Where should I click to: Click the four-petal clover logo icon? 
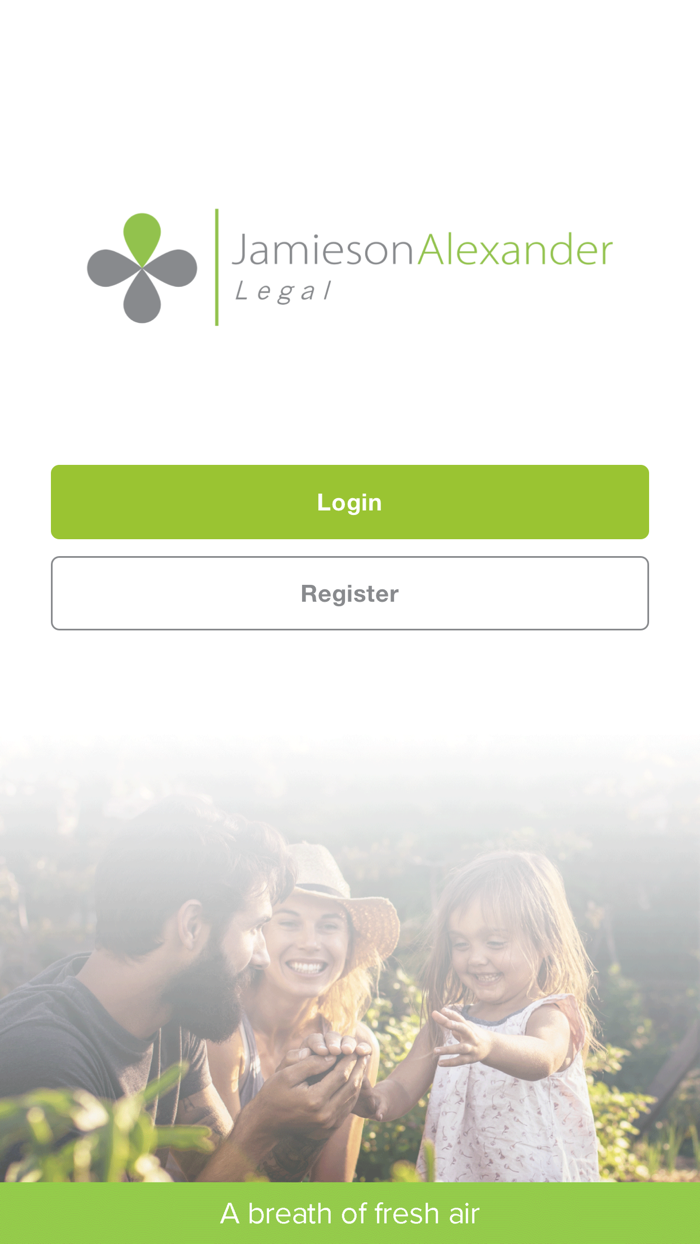coord(142,268)
